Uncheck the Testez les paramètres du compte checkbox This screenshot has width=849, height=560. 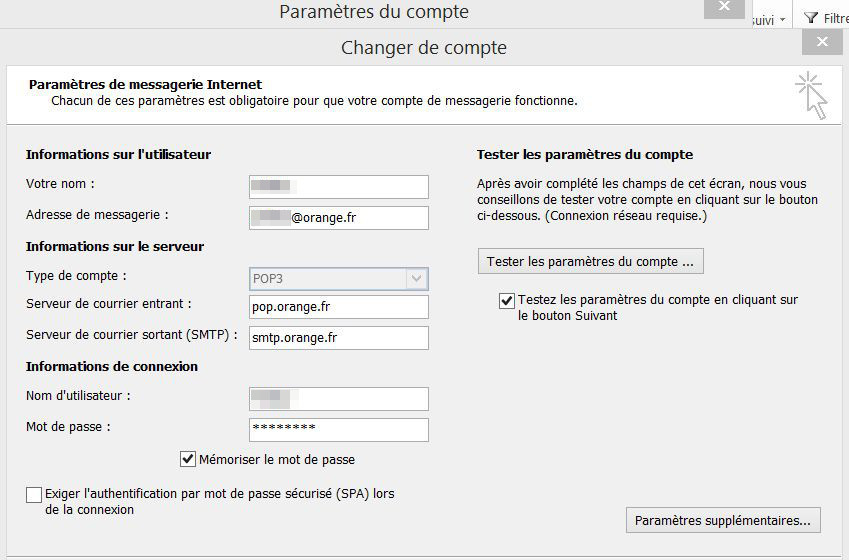point(507,300)
